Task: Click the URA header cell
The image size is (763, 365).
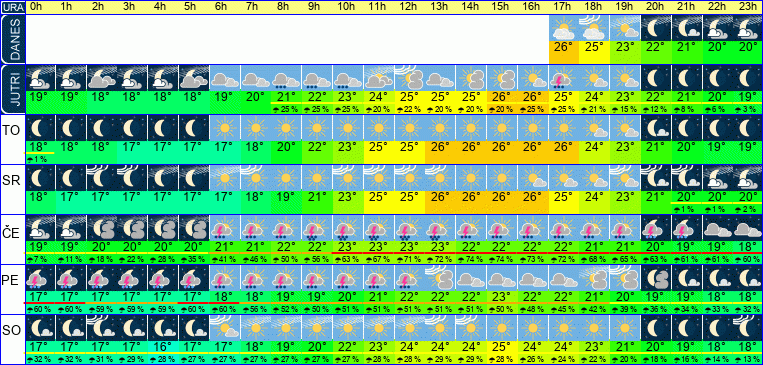Action: (12, 7)
